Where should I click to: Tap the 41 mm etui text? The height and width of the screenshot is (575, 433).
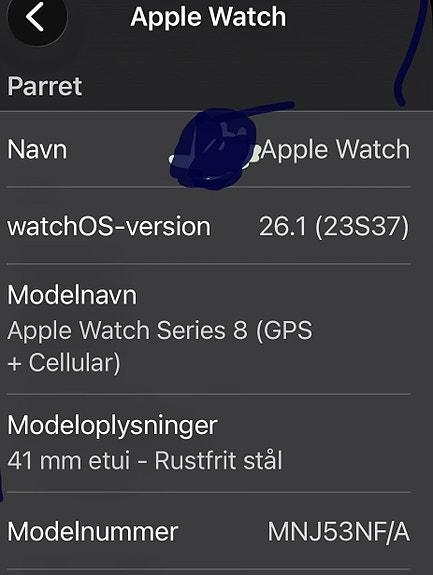(69, 461)
